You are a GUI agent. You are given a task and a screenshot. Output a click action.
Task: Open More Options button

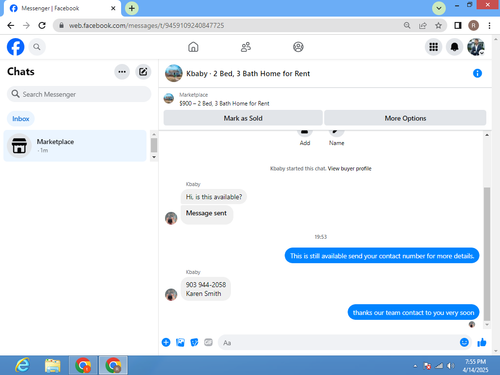click(x=405, y=118)
